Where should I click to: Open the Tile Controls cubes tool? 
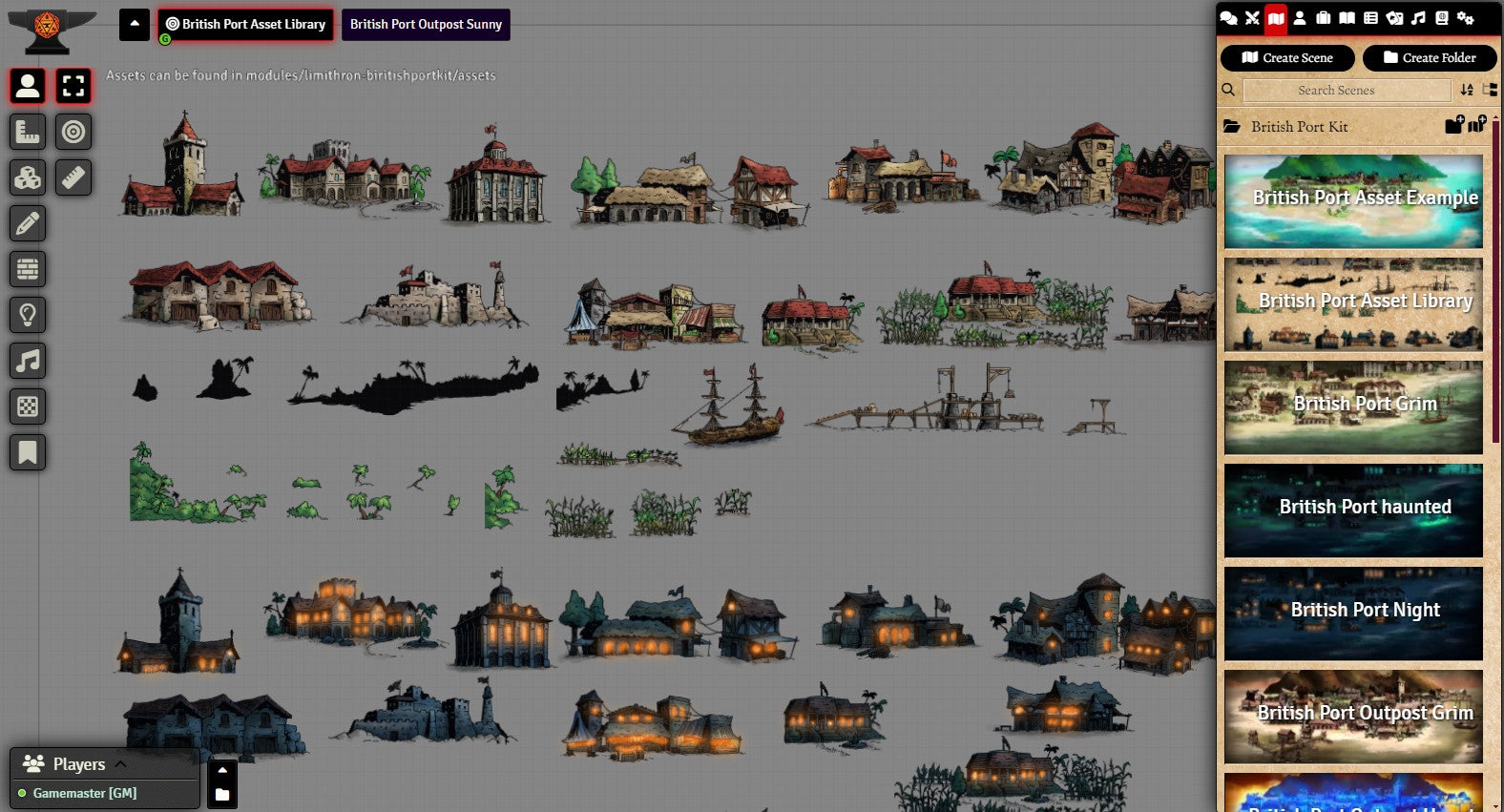[x=28, y=177]
